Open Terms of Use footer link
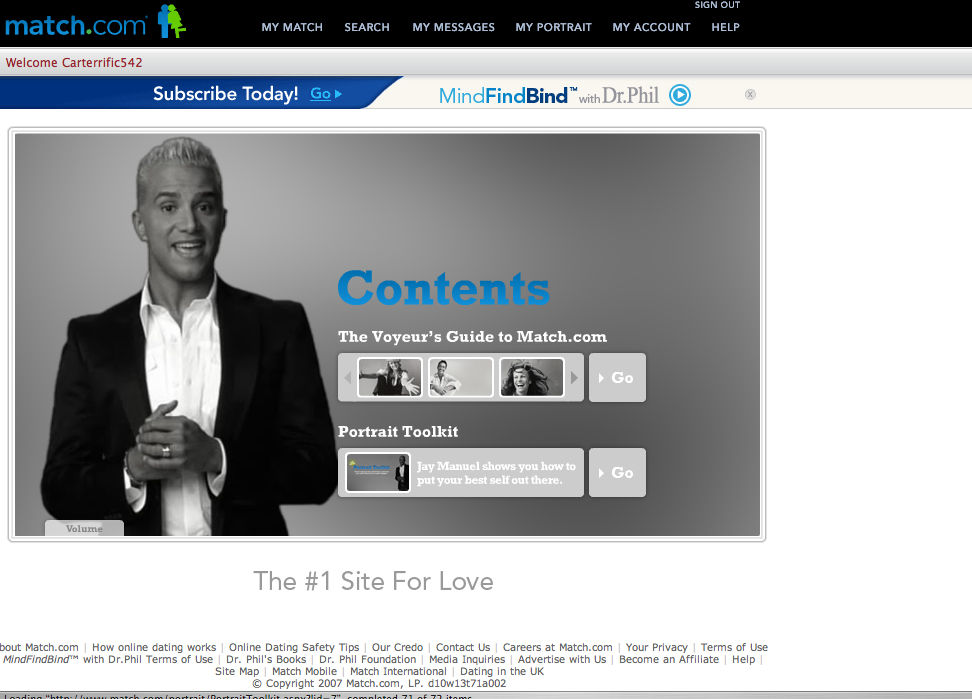The image size is (972, 699). click(x=734, y=647)
